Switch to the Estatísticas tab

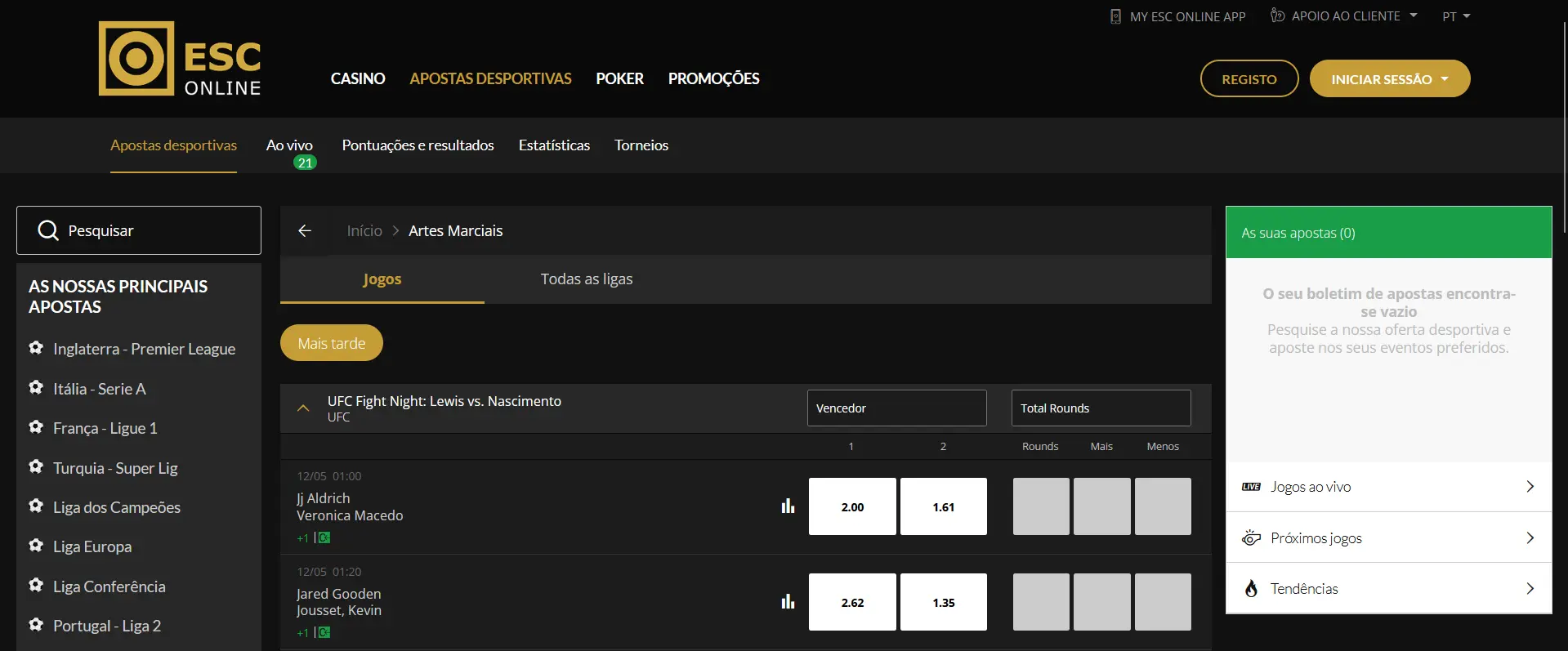pyautogui.click(x=554, y=145)
